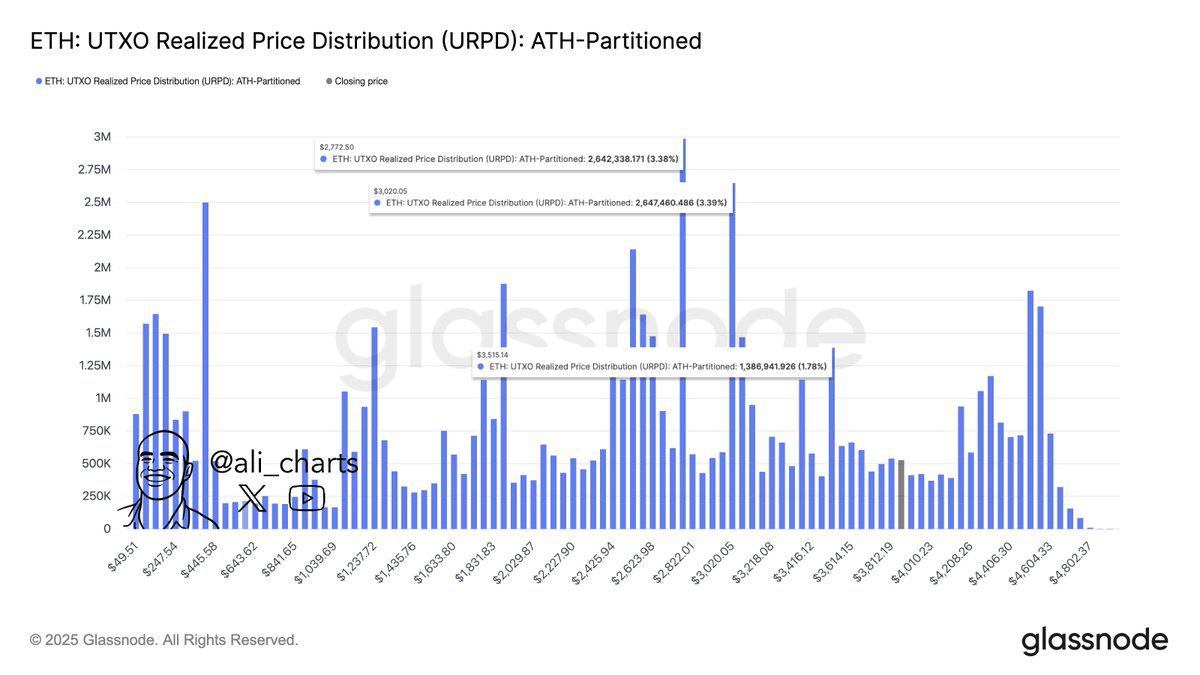
Task: Toggle the Closing price legend entry
Action: tap(360, 81)
